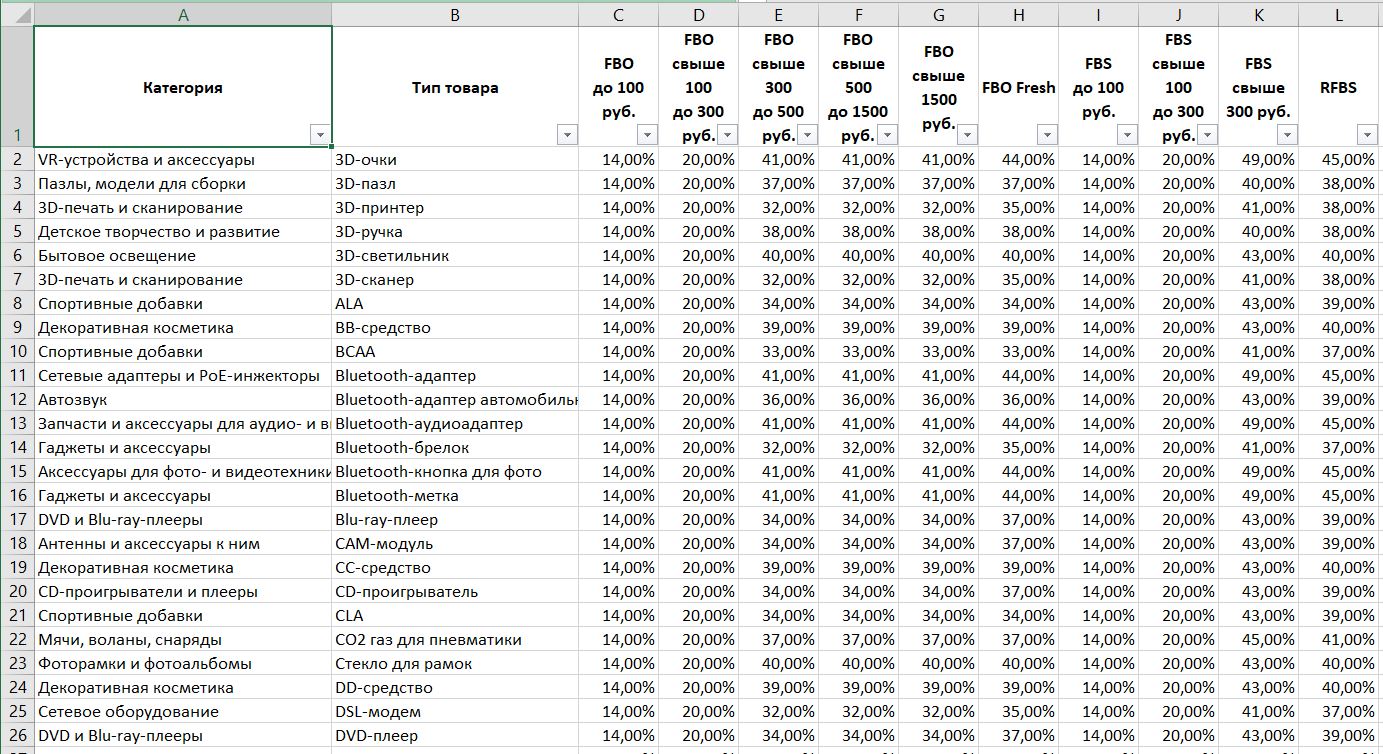The height and width of the screenshot is (754, 1383).
Task: Expand the FBS свыше 300 руб. filter
Action: [1287, 135]
